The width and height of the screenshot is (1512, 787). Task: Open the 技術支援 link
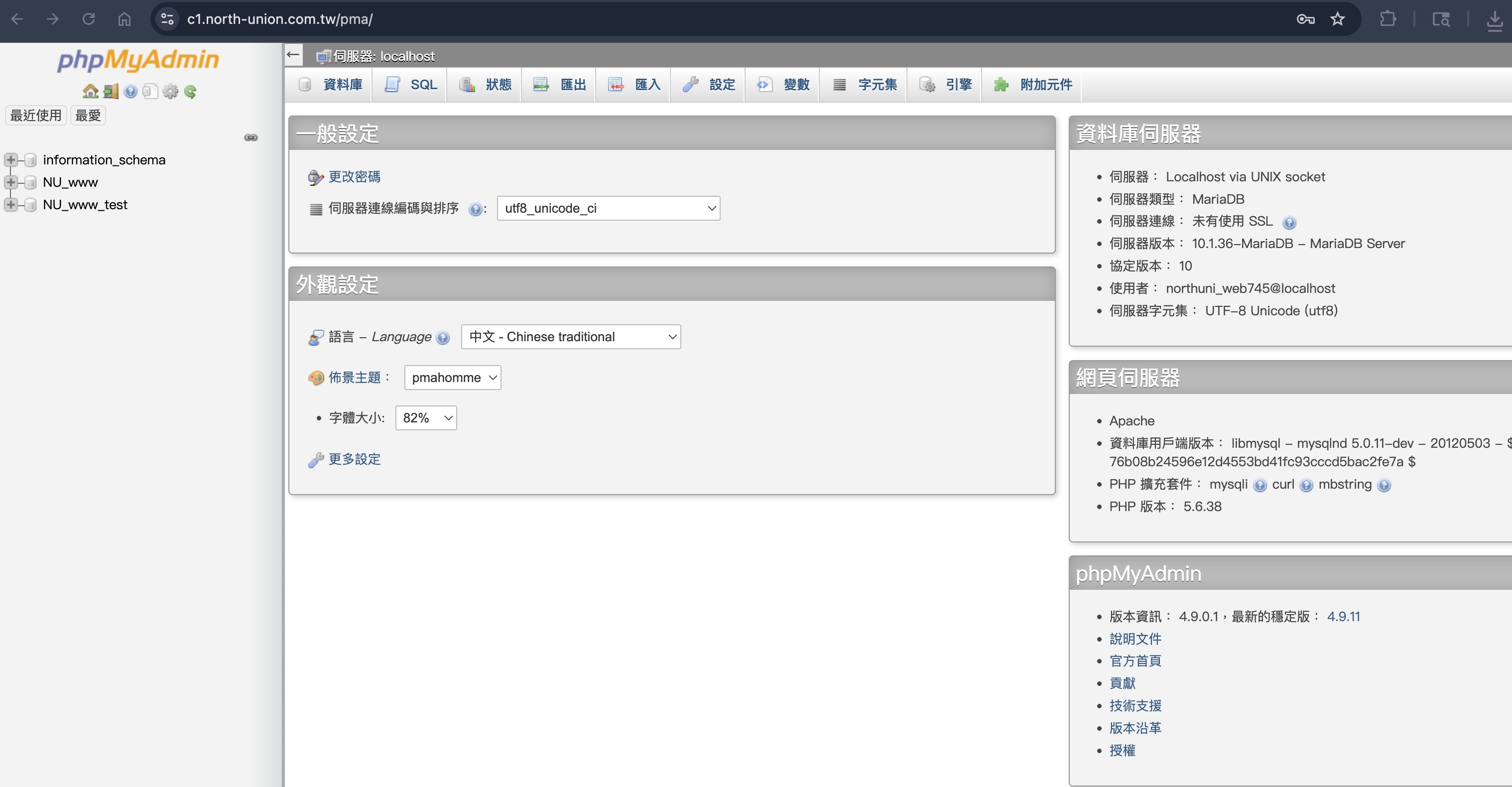[1135, 705]
